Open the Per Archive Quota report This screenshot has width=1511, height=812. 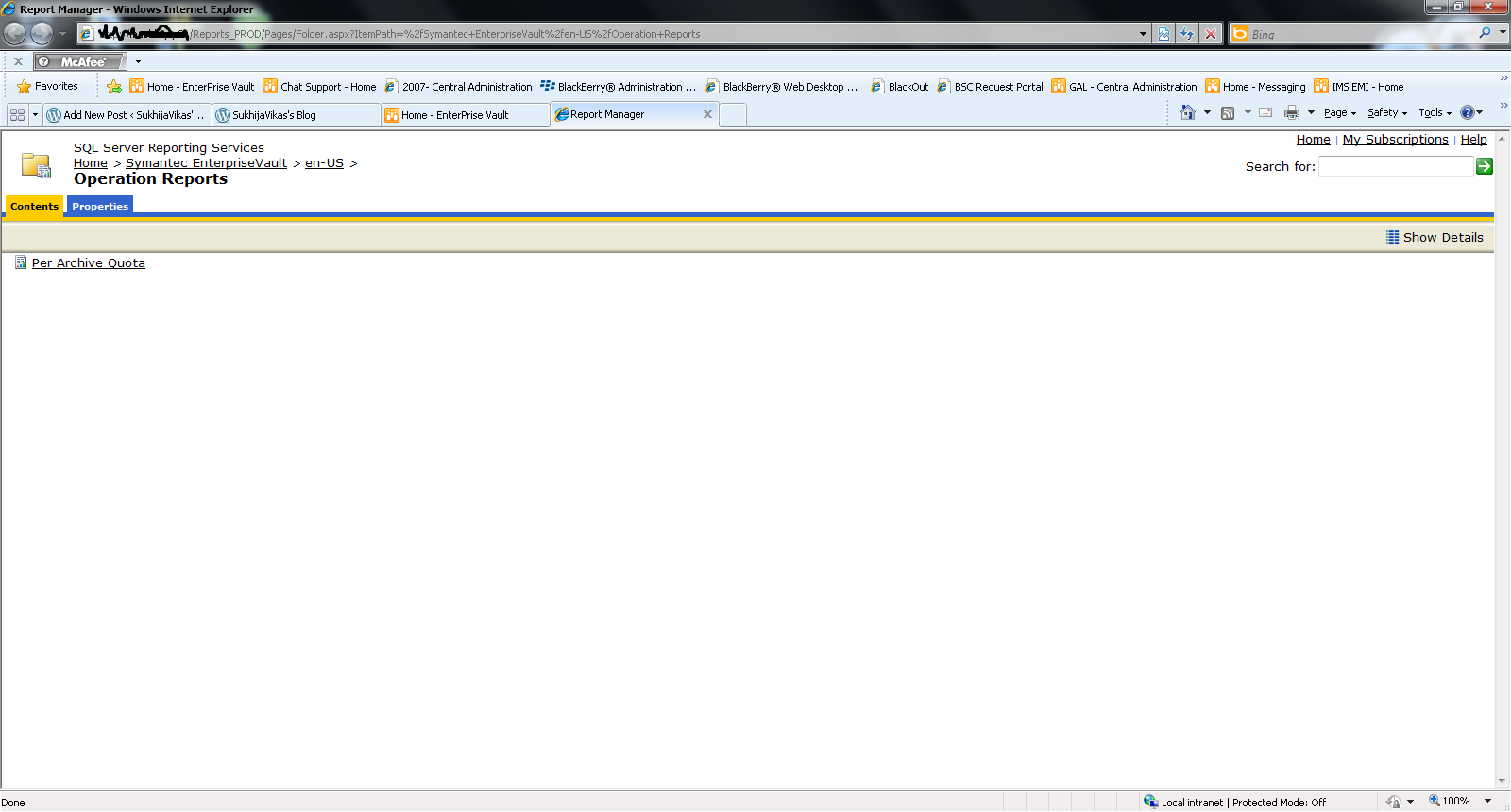(89, 263)
